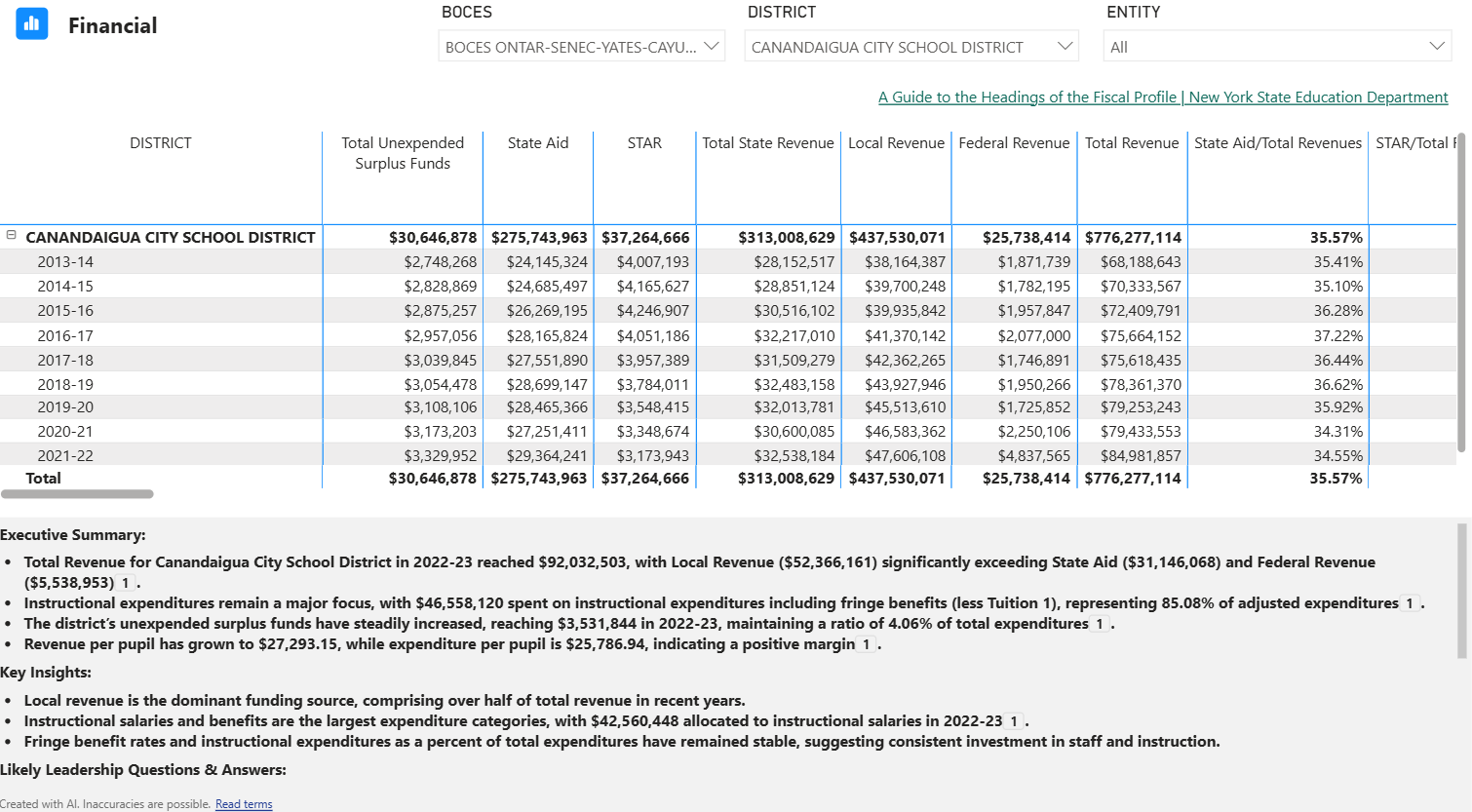This screenshot has width=1472, height=812.
Task: Collapse the Canandaigua City School District row
Action: click(12, 235)
